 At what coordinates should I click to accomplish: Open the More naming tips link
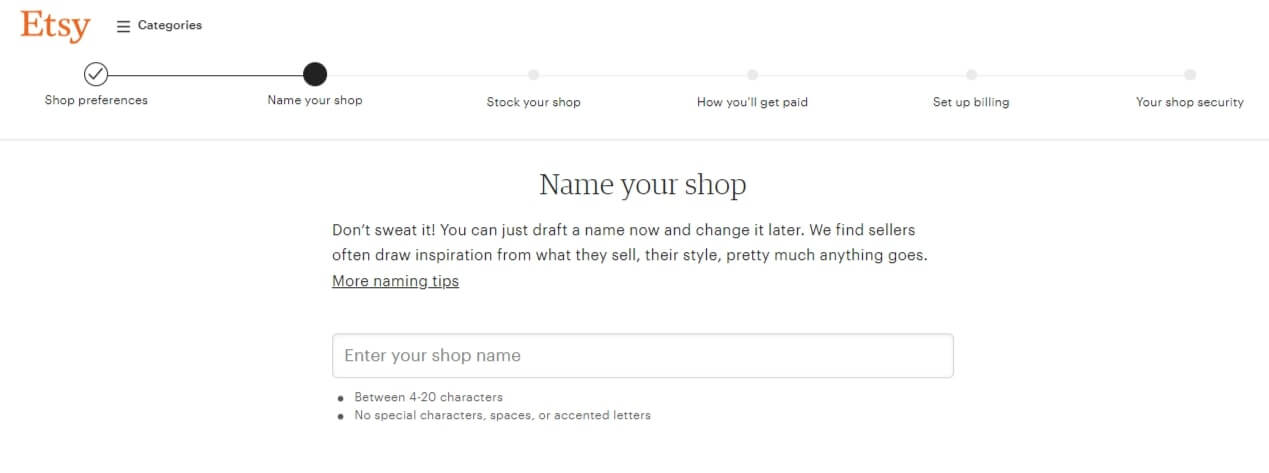click(x=395, y=281)
